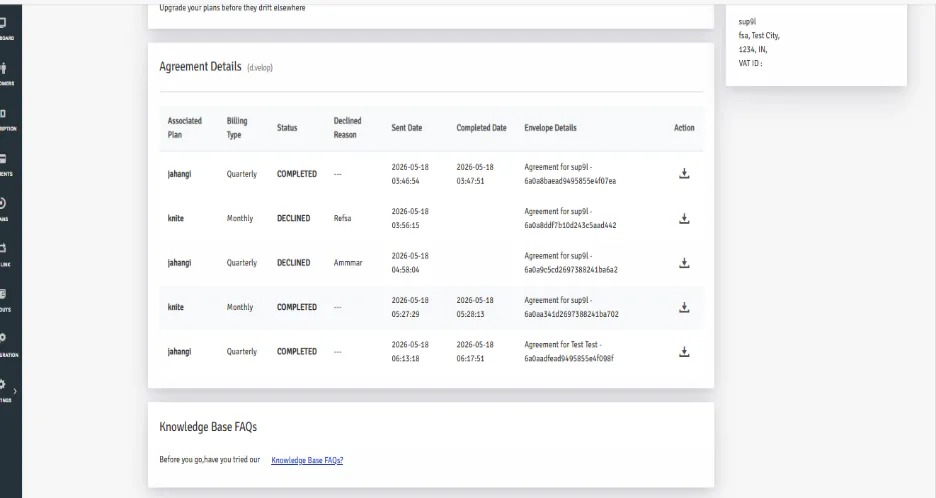This screenshot has height=498, width=936.
Task: Click the sup9l name in address card
Action: point(747,21)
